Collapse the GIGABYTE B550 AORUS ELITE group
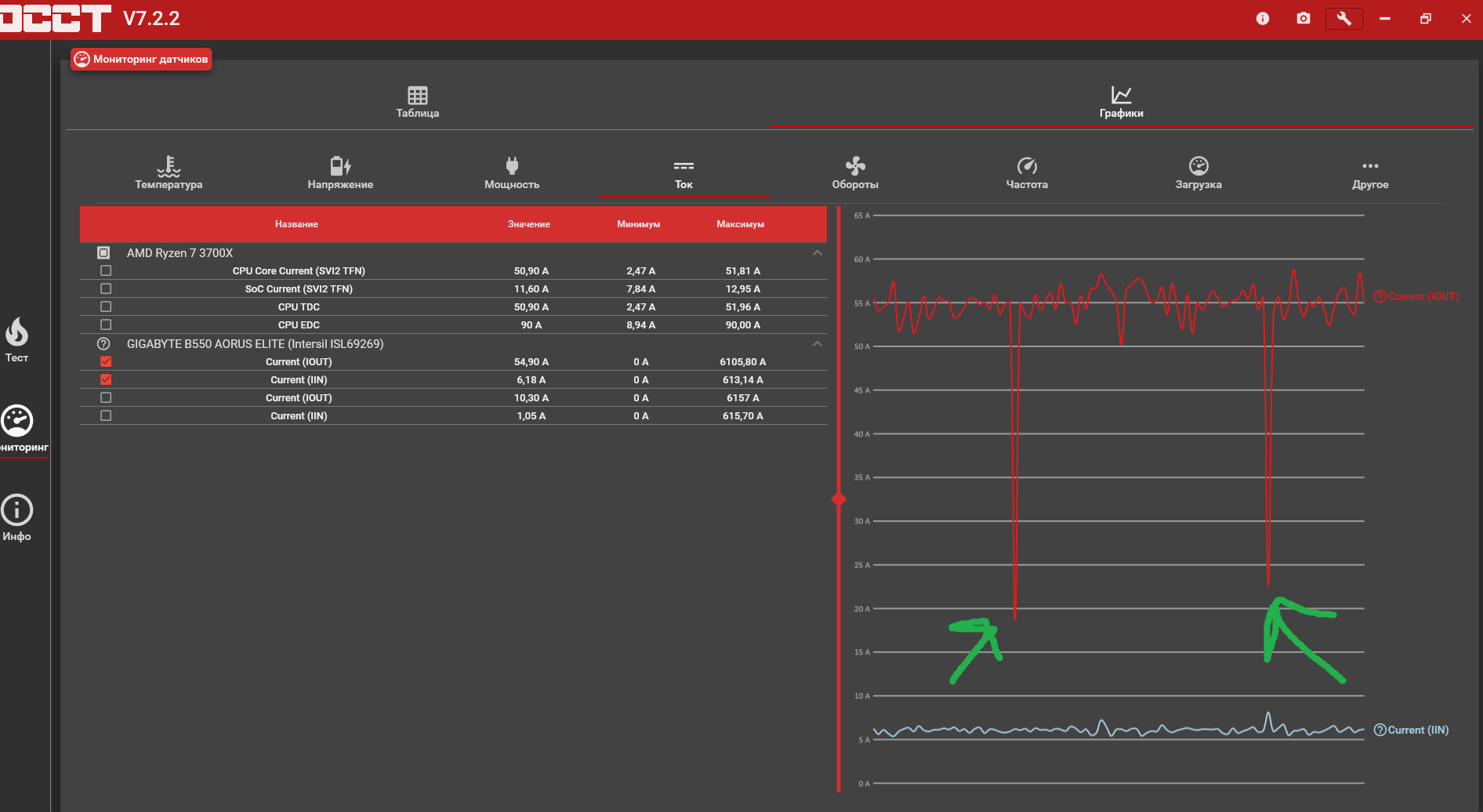This screenshot has width=1483, height=812. click(x=818, y=343)
